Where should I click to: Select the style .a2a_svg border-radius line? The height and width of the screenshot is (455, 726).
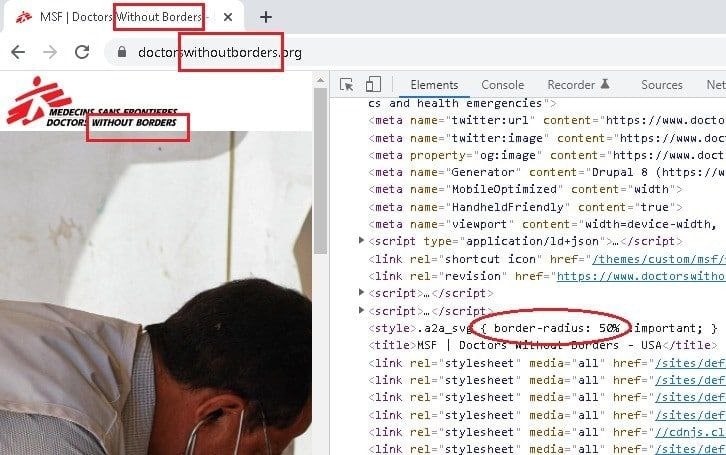point(543,328)
